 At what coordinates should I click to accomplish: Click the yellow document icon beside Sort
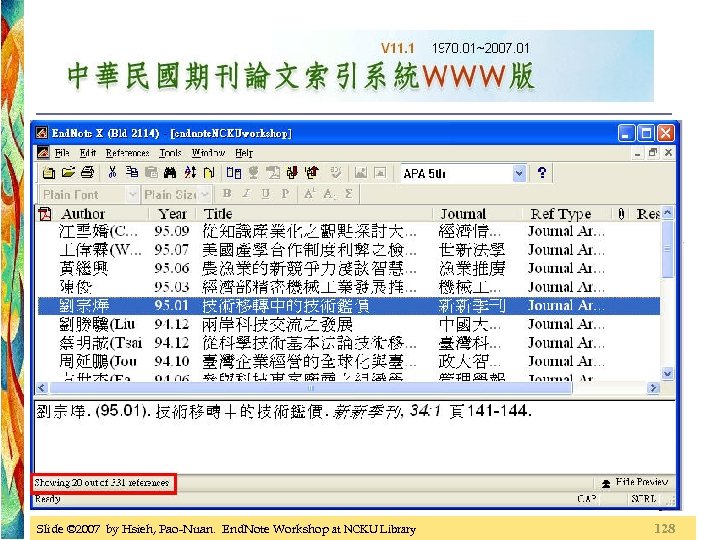click(x=209, y=173)
